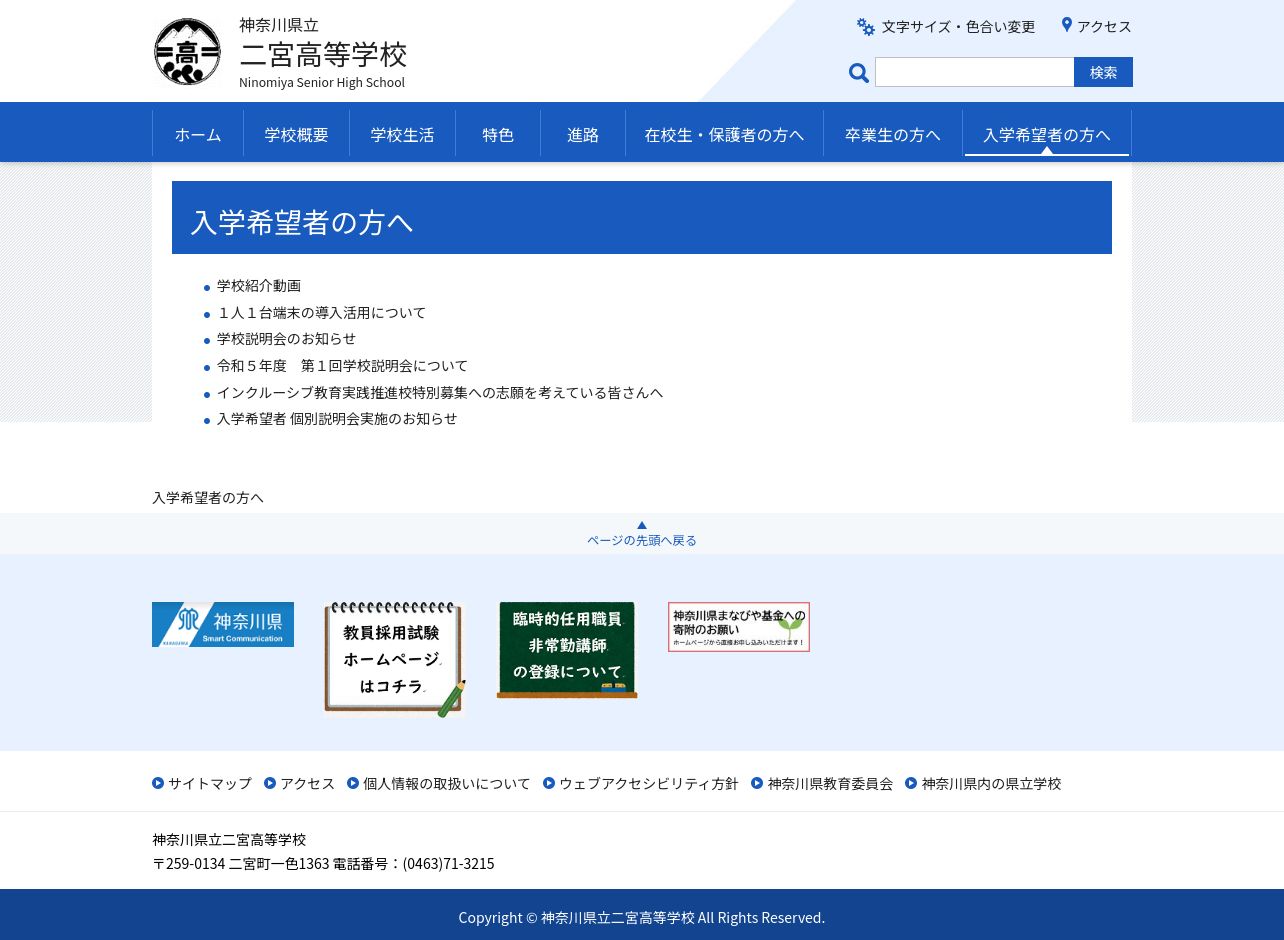Screen dimensions: 1284x940
Task: Open ウェブアクセシビリティ方針 footer link
Action: [649, 784]
